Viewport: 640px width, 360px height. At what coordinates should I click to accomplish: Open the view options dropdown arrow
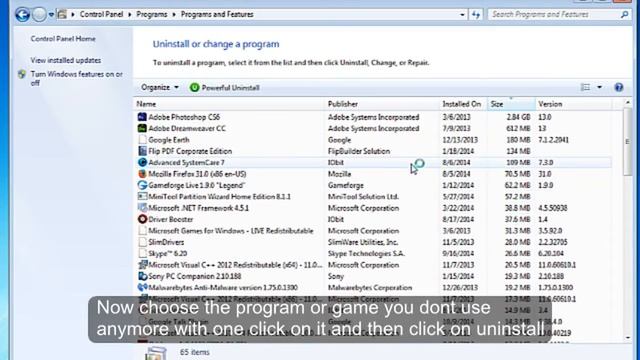[x=599, y=87]
